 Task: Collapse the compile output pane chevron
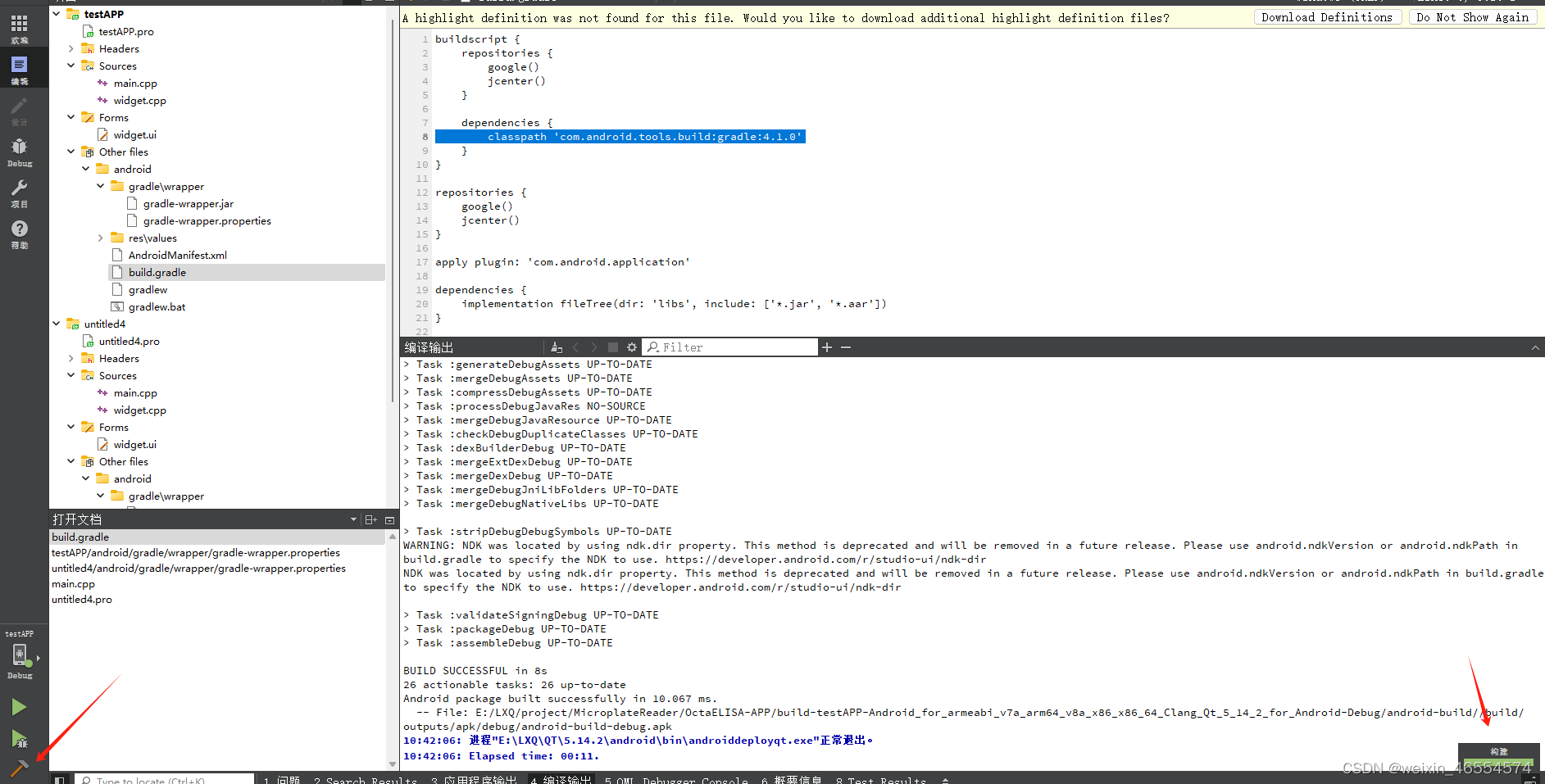(x=1535, y=348)
